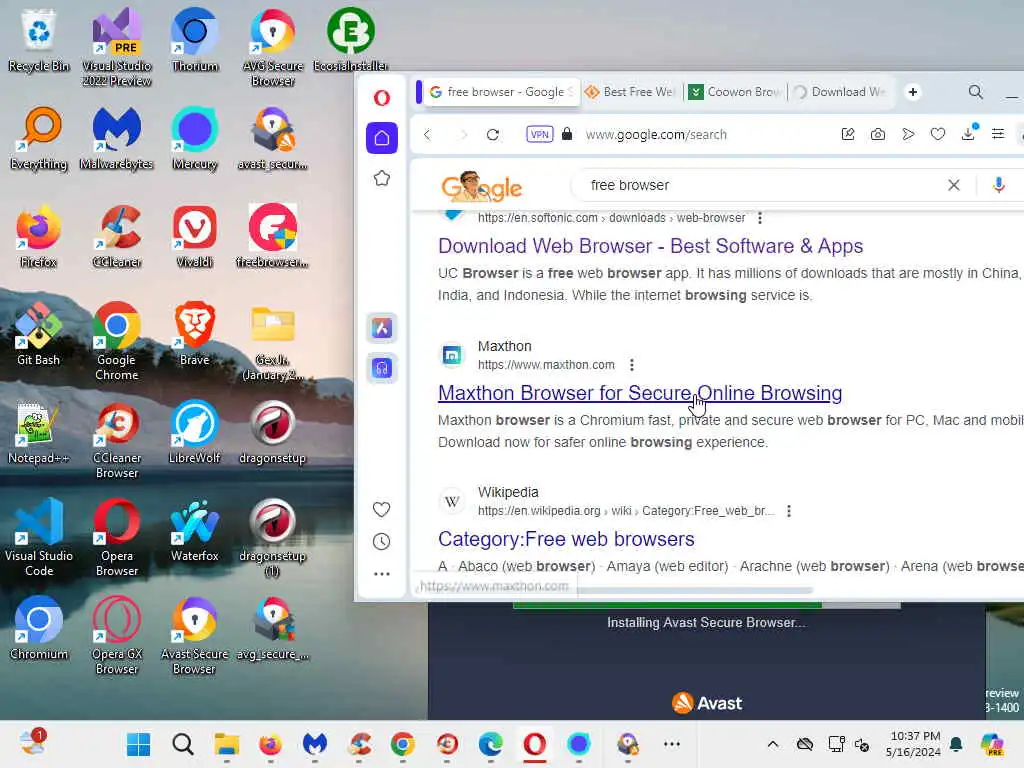Image resolution: width=1024 pixels, height=768 pixels.
Task: Open the player headphones icon in sidebar
Action: click(x=382, y=368)
